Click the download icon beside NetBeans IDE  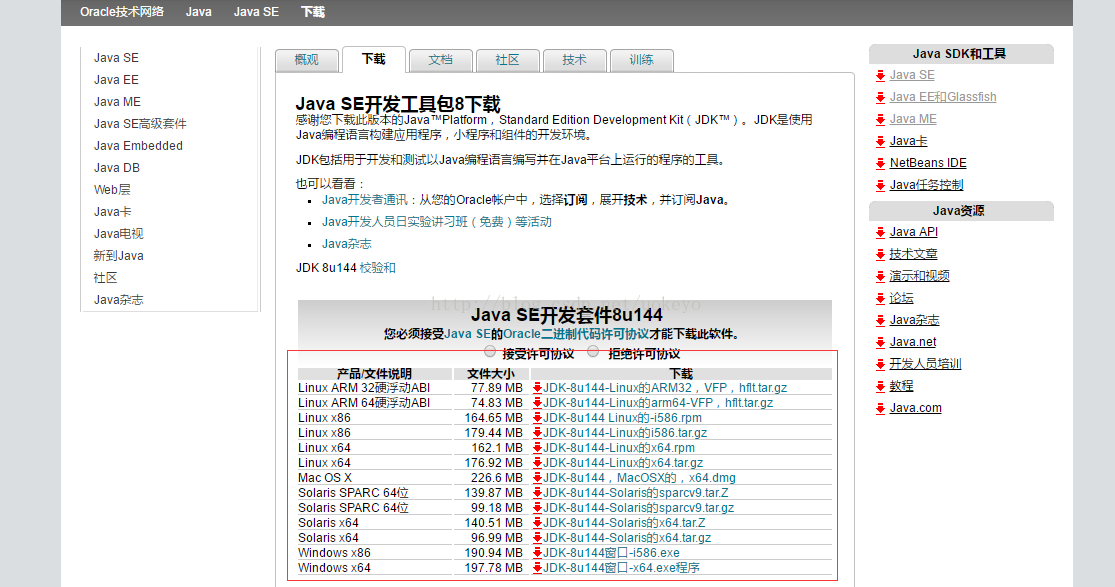[x=880, y=162]
